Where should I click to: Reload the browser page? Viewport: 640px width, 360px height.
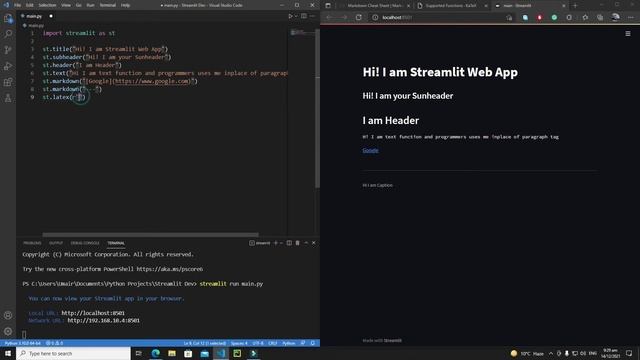(358, 18)
